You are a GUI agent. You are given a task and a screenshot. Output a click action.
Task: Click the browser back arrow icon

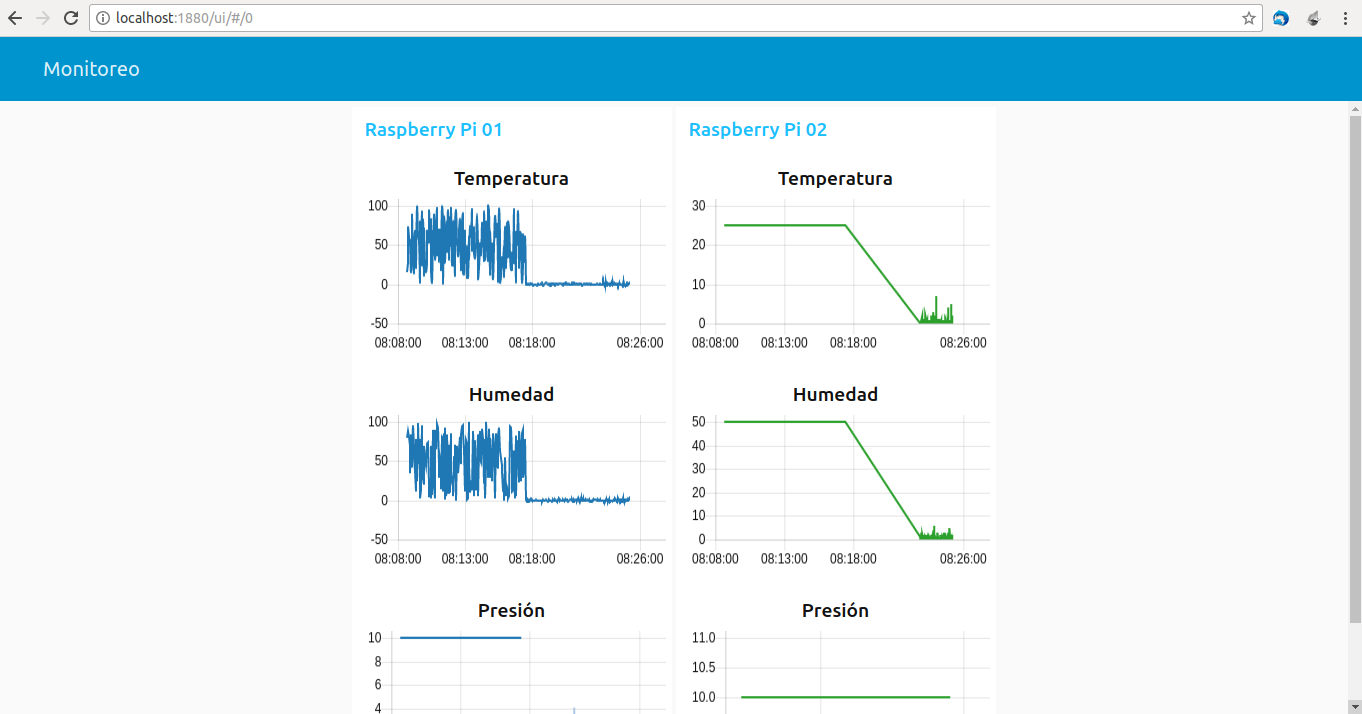[15, 18]
